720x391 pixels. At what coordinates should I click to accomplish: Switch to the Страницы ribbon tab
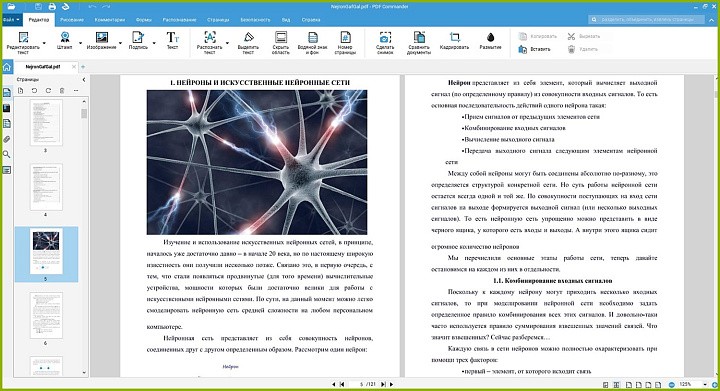pyautogui.click(x=218, y=20)
